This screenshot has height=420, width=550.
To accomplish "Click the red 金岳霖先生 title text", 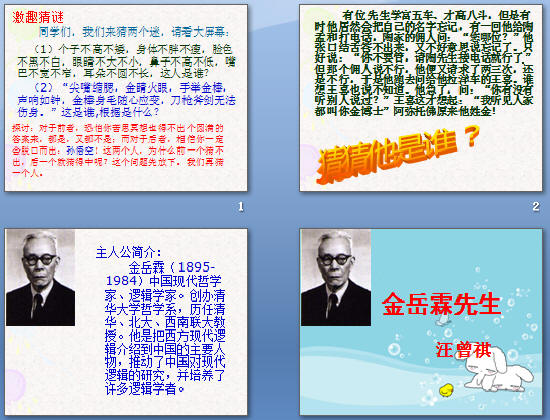I will (x=441, y=304).
